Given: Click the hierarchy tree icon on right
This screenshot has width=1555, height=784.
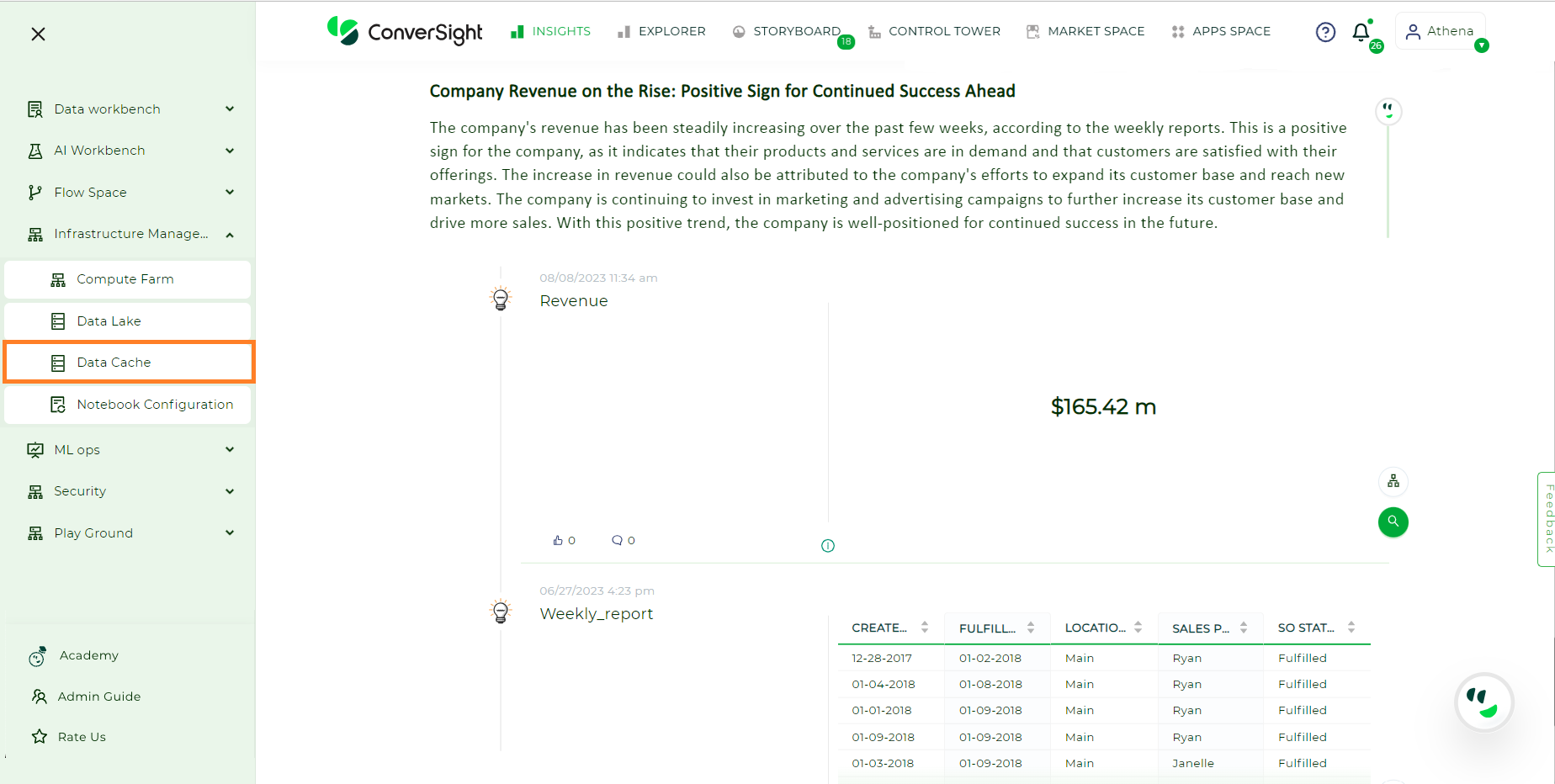Looking at the screenshot, I should click(1393, 481).
